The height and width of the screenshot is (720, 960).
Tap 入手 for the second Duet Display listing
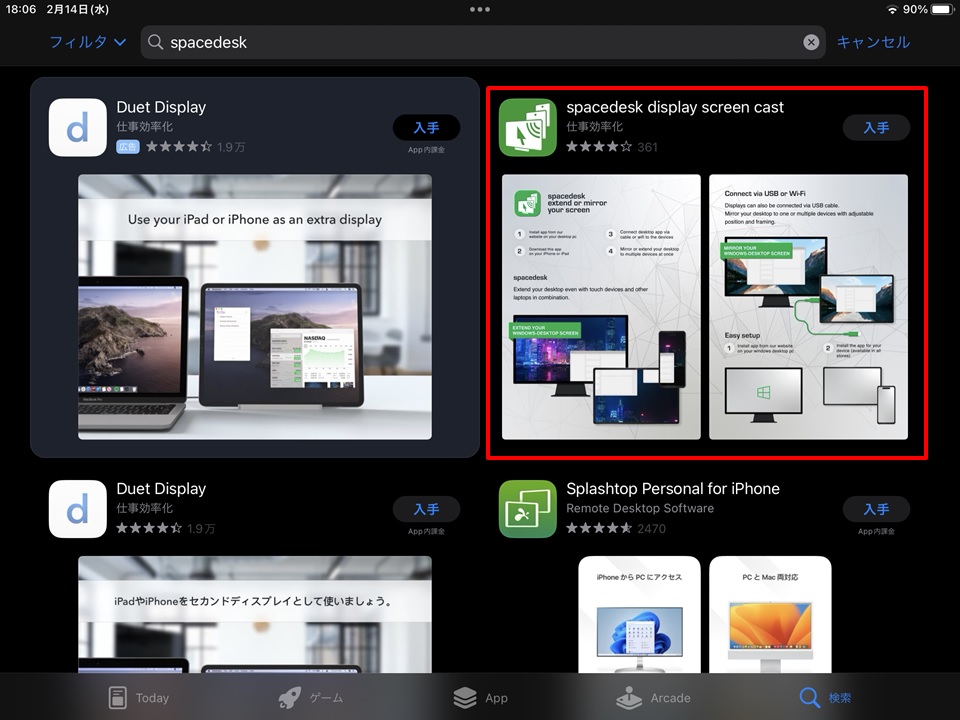coord(426,509)
